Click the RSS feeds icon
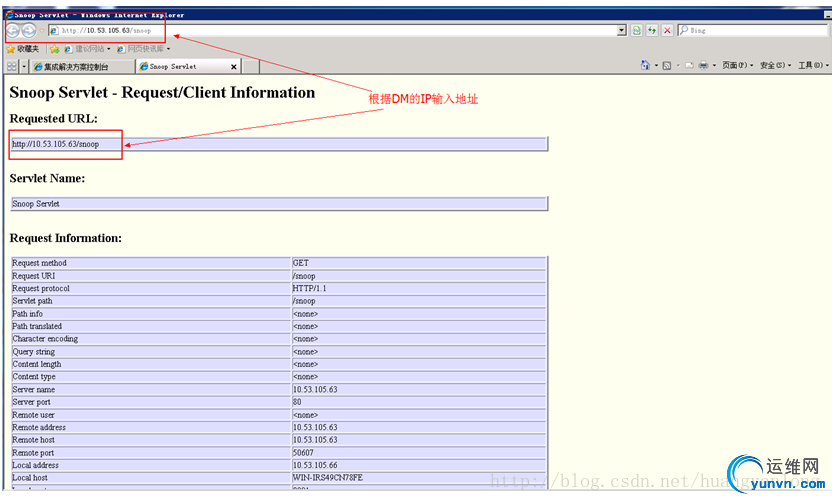 click(x=667, y=65)
